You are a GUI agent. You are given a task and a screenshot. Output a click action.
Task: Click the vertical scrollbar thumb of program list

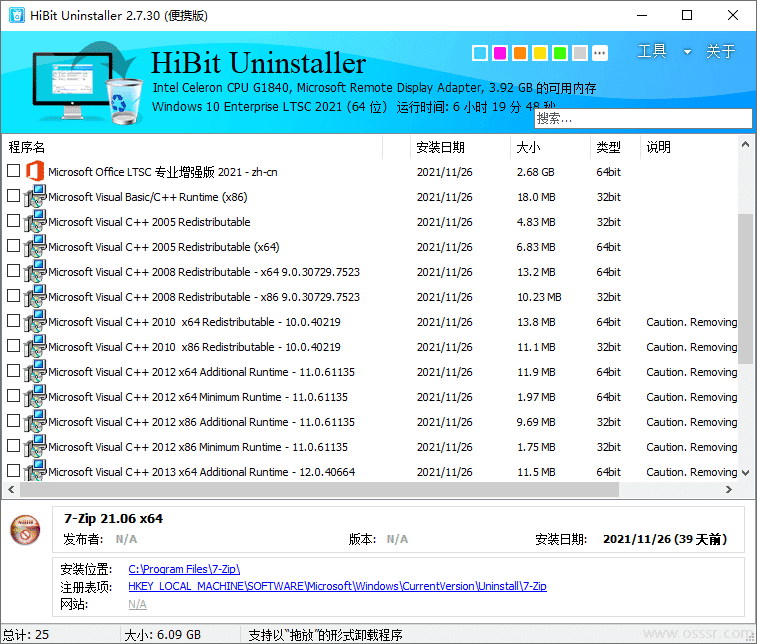(x=745, y=288)
